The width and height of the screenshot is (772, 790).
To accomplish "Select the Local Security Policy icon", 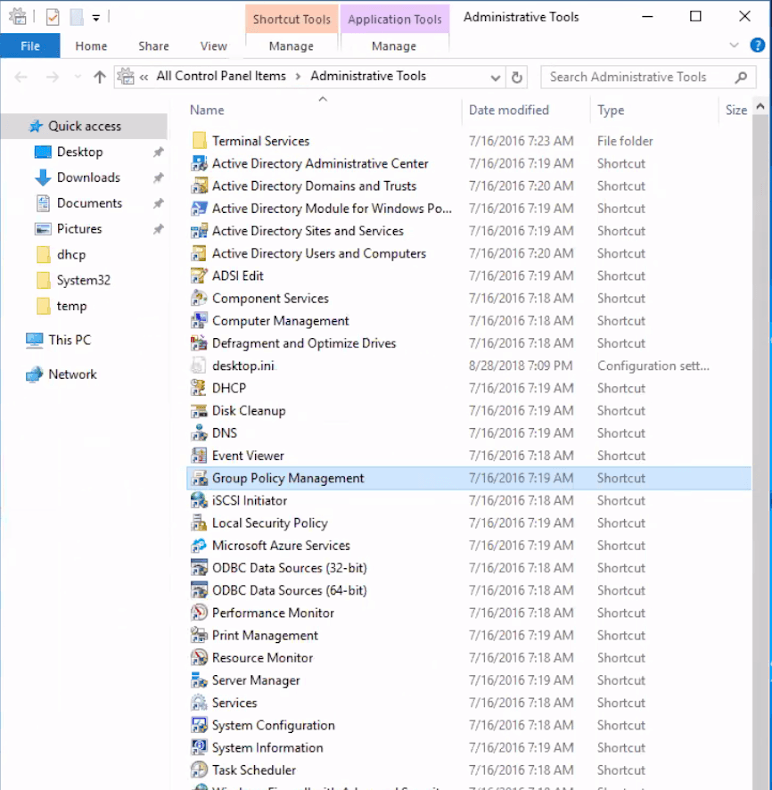I will click(199, 523).
